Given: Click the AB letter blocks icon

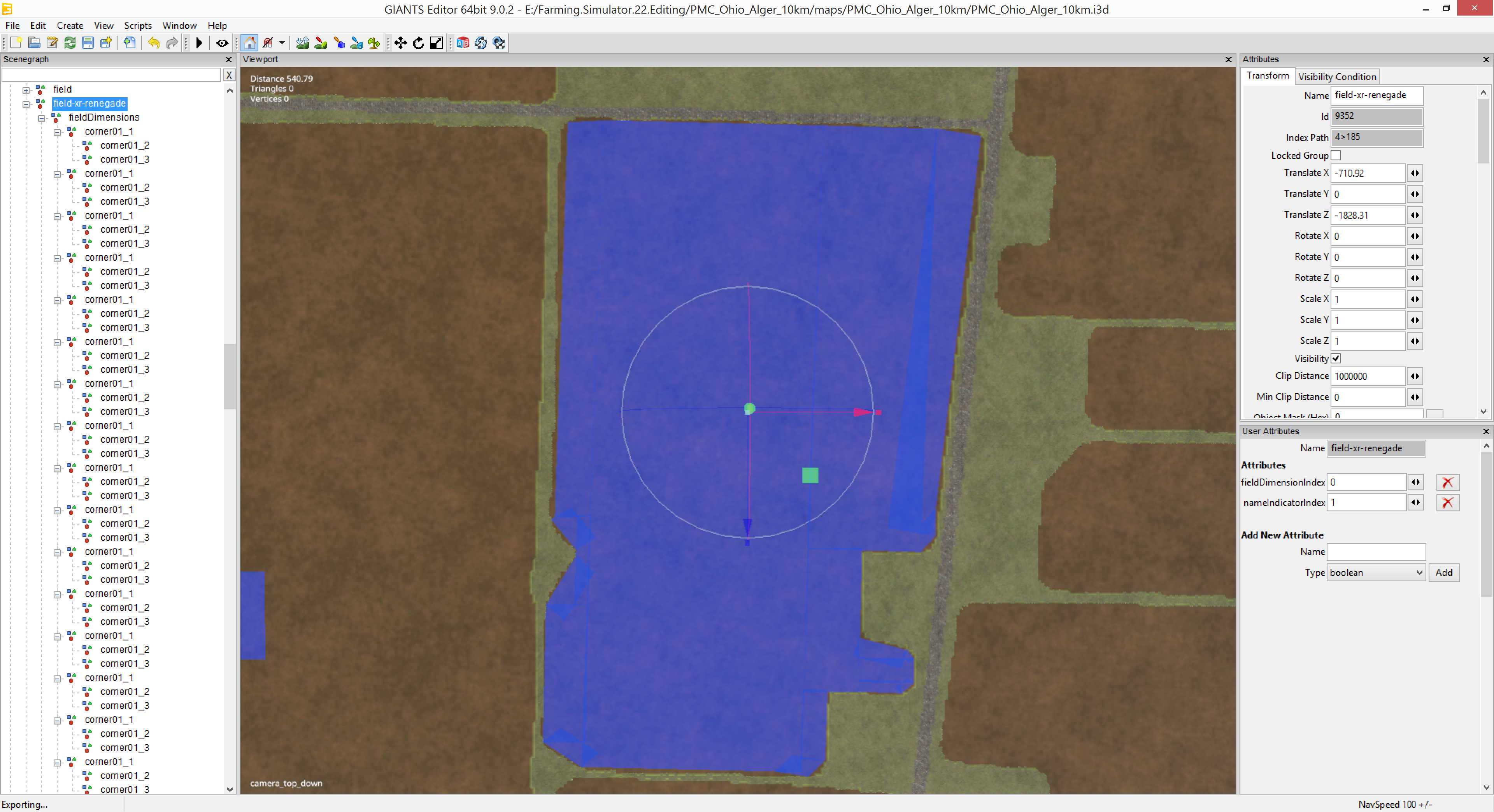Looking at the screenshot, I should [x=462, y=43].
